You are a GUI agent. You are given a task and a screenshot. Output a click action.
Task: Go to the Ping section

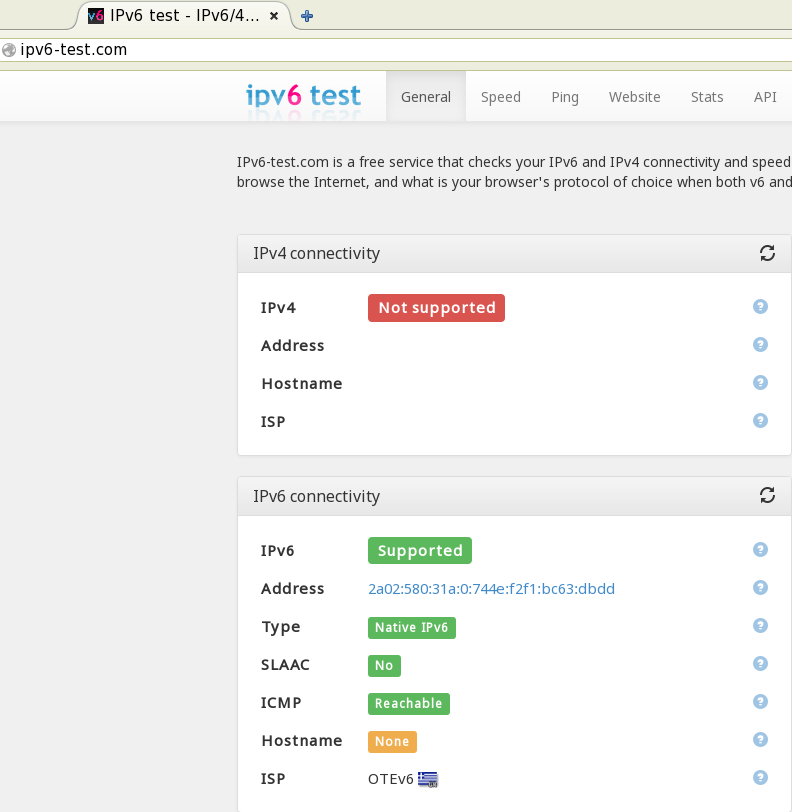(x=565, y=96)
